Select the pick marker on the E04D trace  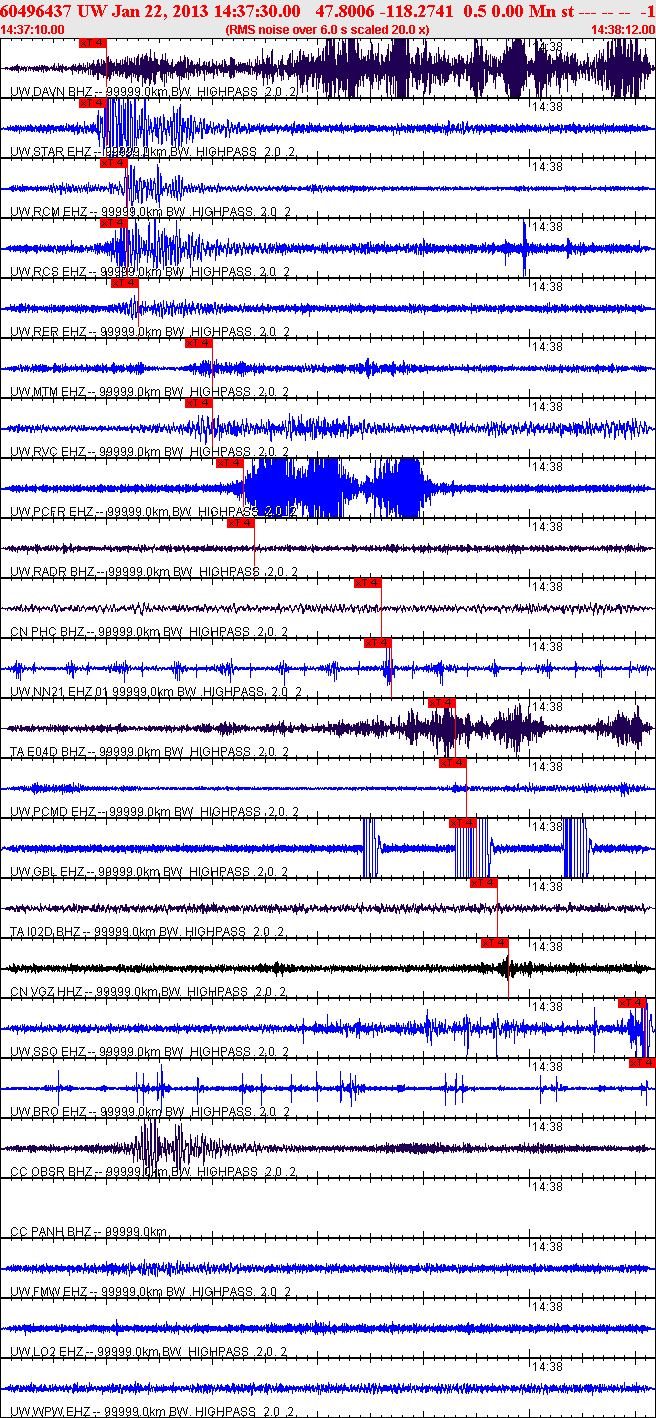click(441, 703)
